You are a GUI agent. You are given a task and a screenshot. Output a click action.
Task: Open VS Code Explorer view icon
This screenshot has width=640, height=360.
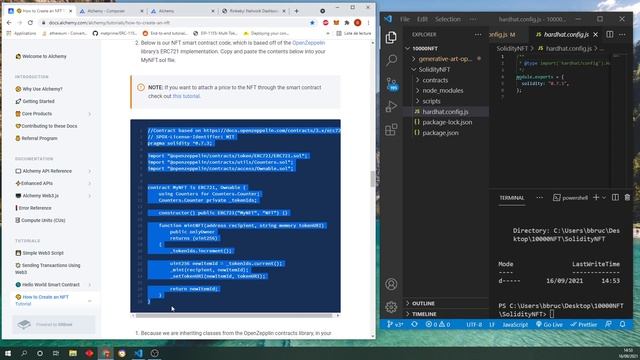[391, 37]
